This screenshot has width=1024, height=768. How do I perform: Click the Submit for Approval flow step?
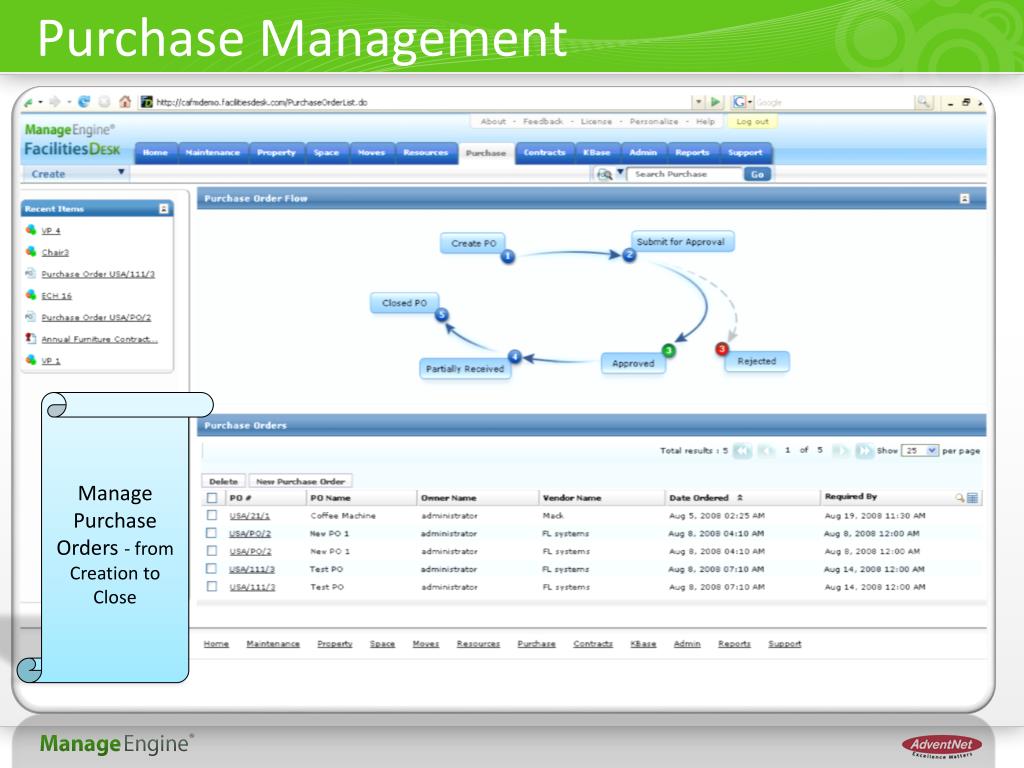(682, 242)
